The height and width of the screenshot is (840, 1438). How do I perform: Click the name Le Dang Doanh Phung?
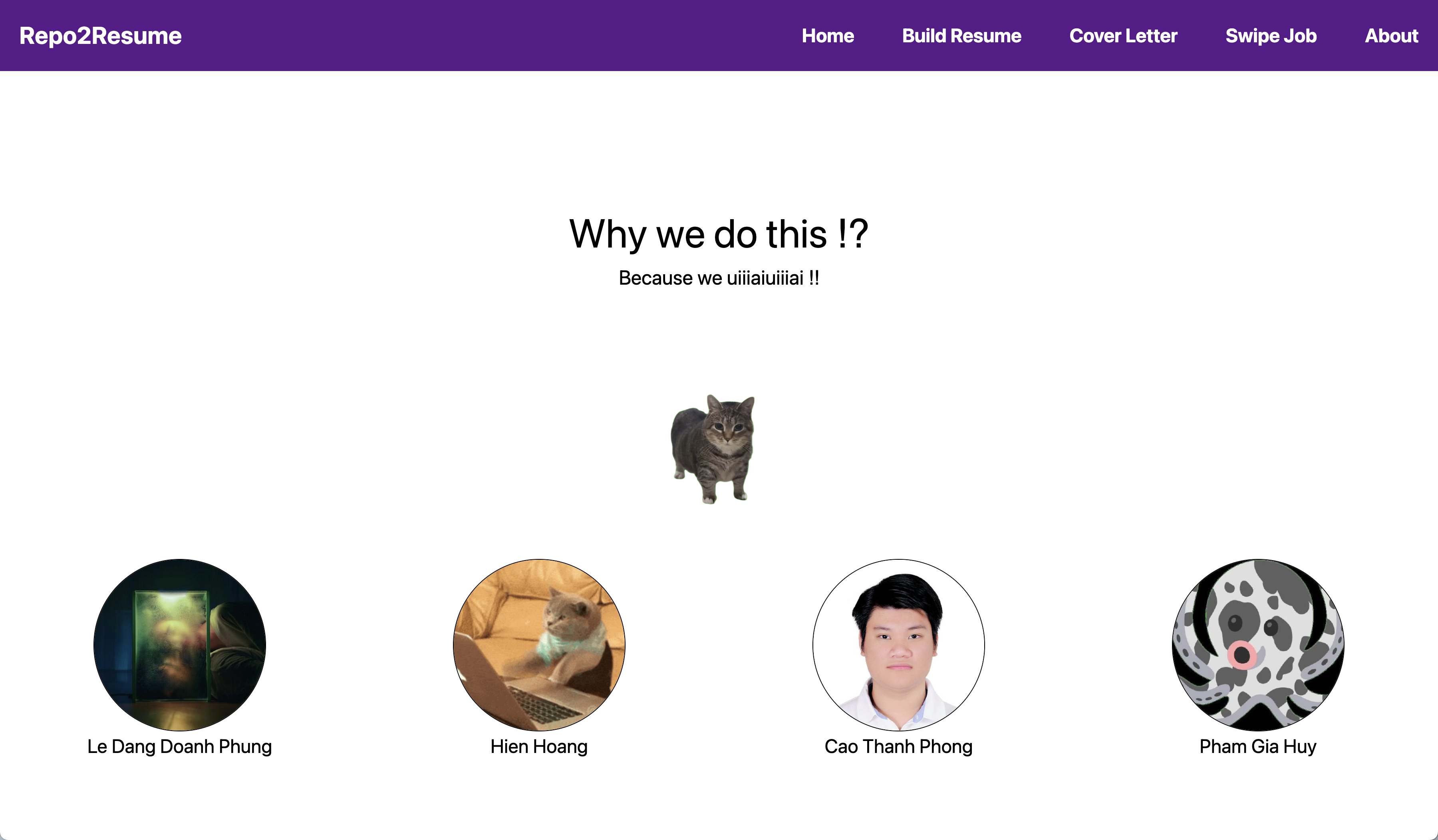pos(180,747)
